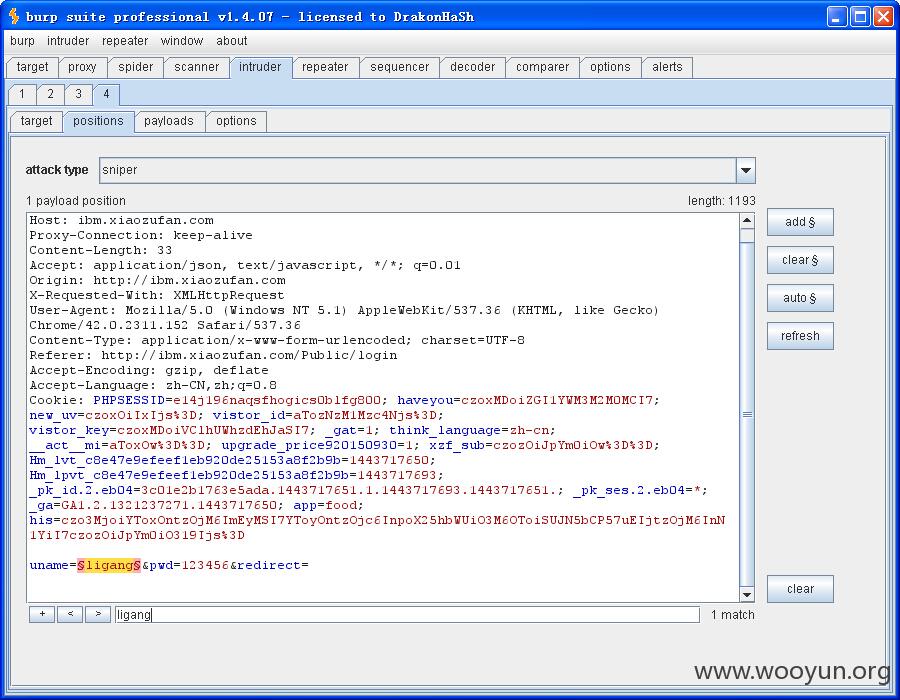Click the add § button
The width and height of the screenshot is (900, 700).
(800, 222)
